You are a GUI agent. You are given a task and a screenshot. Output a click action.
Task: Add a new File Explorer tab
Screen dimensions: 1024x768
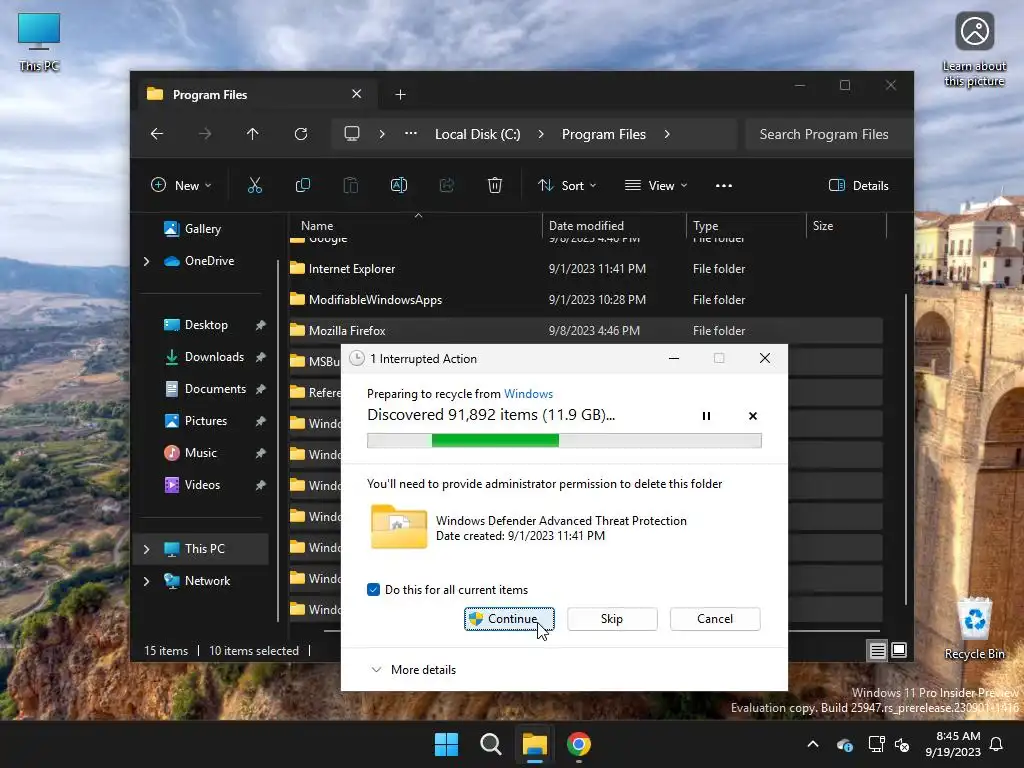point(400,95)
